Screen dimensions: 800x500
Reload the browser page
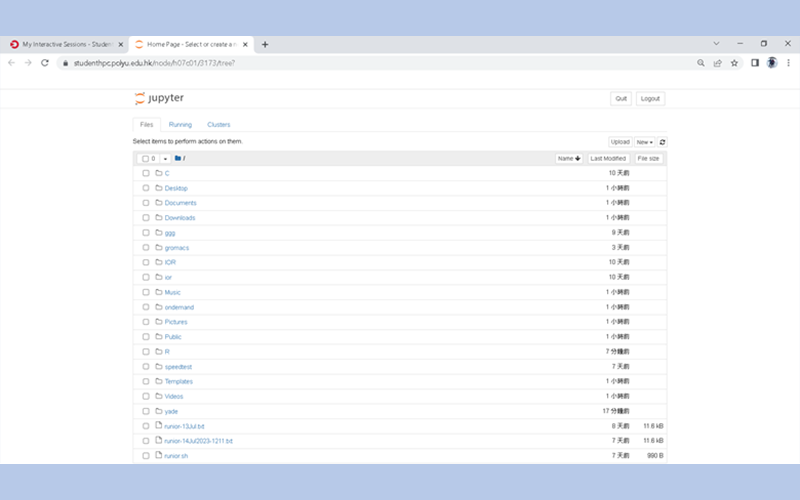point(45,62)
